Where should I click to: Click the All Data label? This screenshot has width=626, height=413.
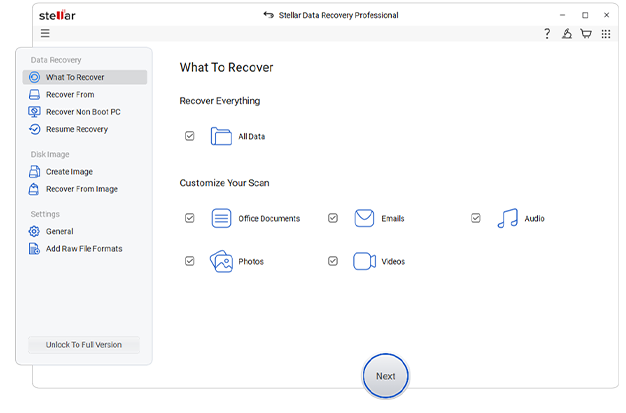point(252,137)
